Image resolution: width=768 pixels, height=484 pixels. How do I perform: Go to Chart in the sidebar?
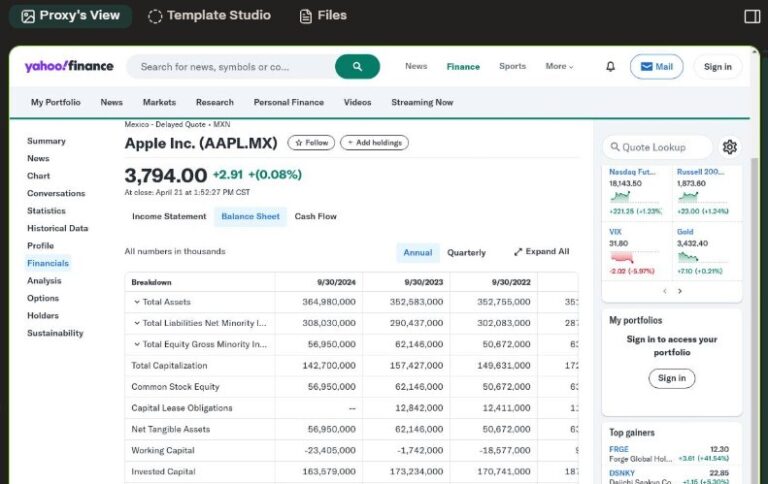pos(38,176)
